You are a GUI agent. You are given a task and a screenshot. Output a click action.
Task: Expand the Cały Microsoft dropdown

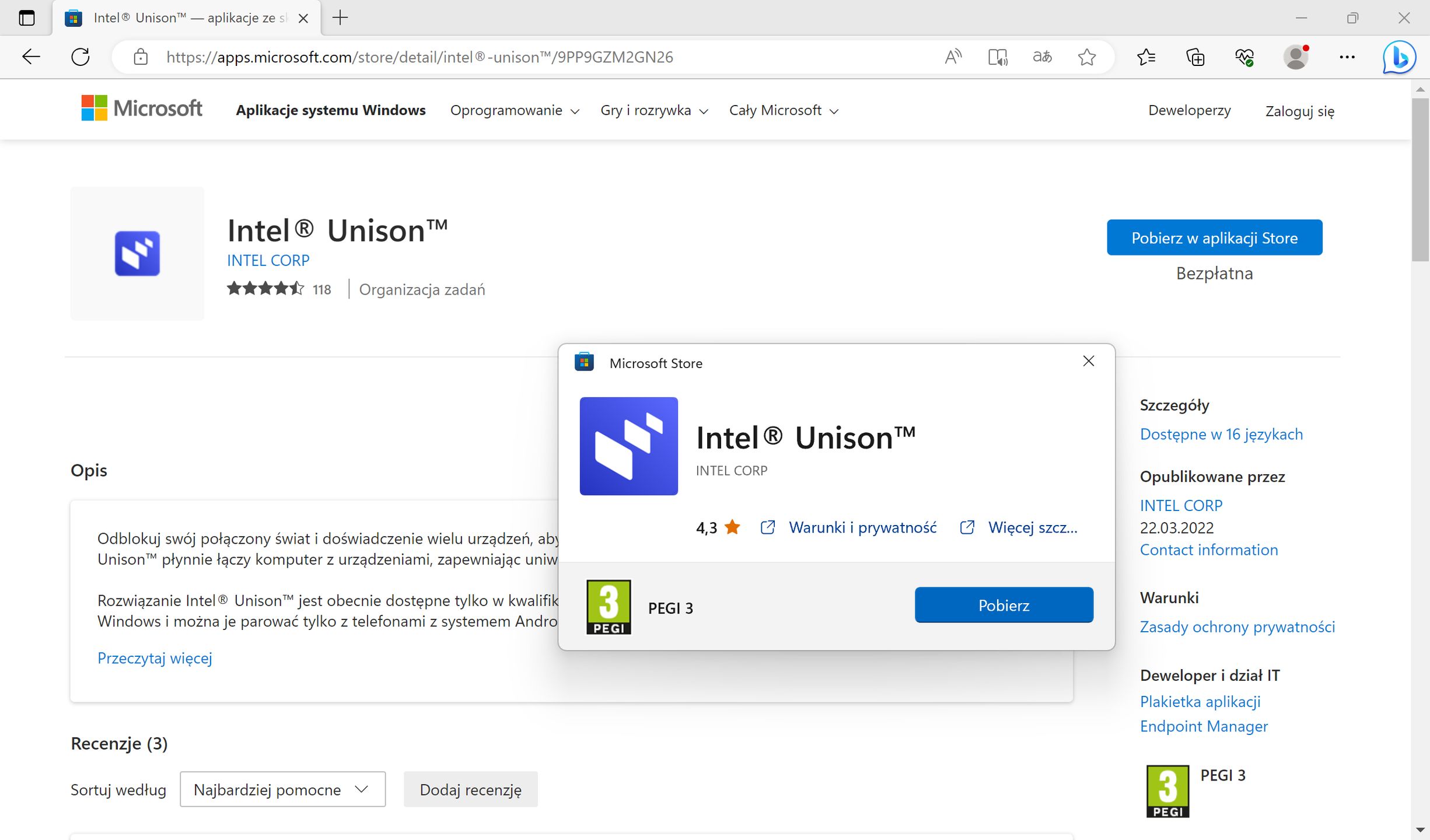coord(784,110)
